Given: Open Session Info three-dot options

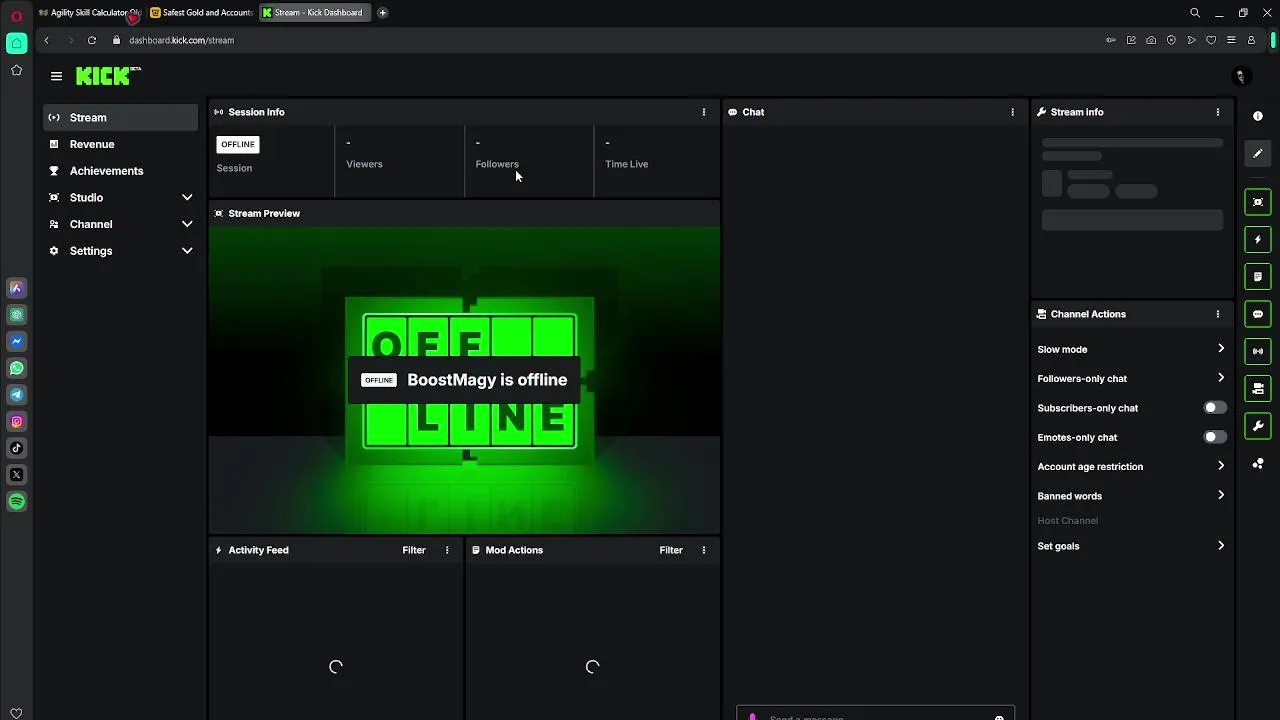Looking at the screenshot, I should coord(704,112).
